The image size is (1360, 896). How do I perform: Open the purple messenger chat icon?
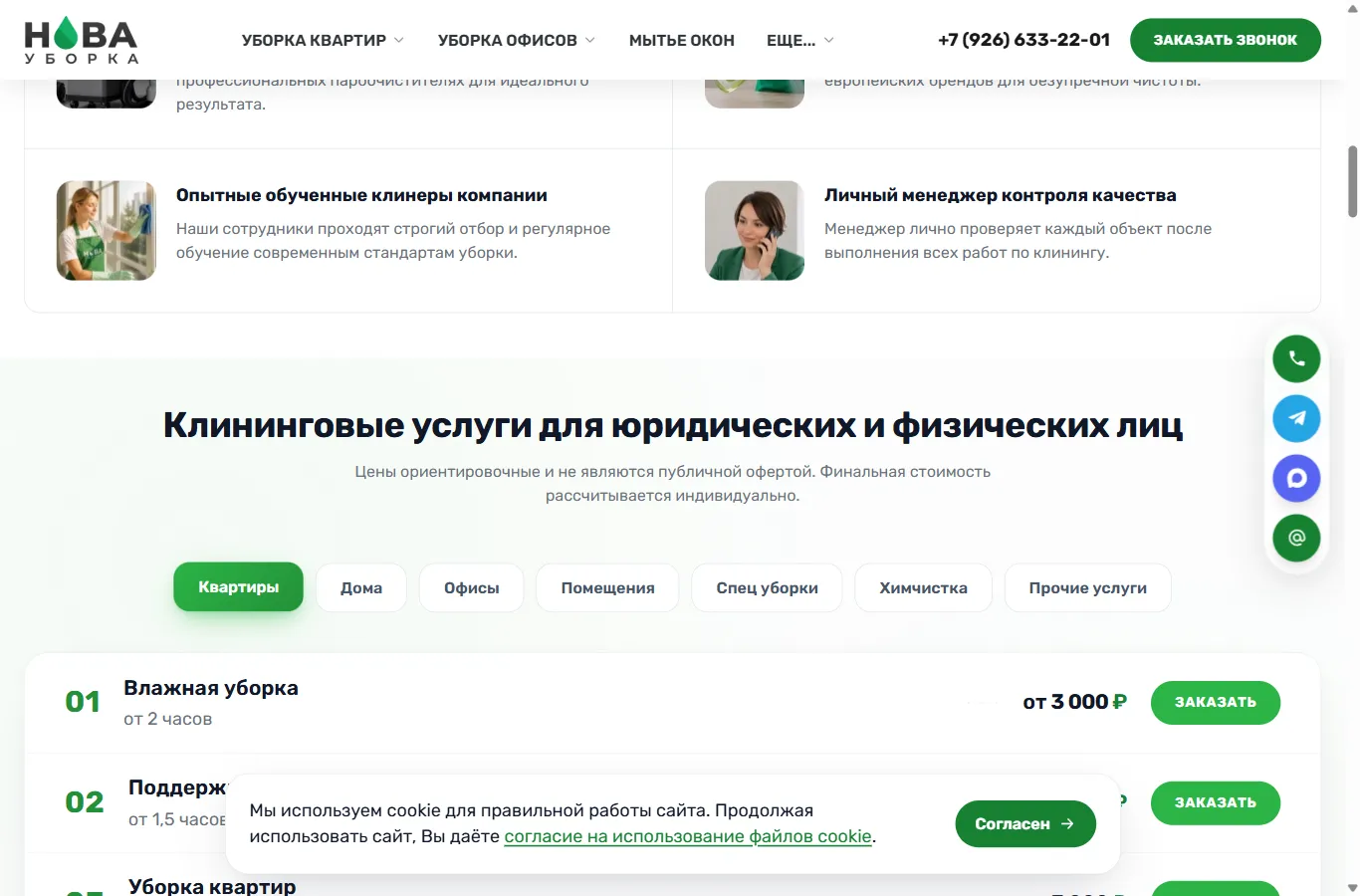tap(1296, 478)
